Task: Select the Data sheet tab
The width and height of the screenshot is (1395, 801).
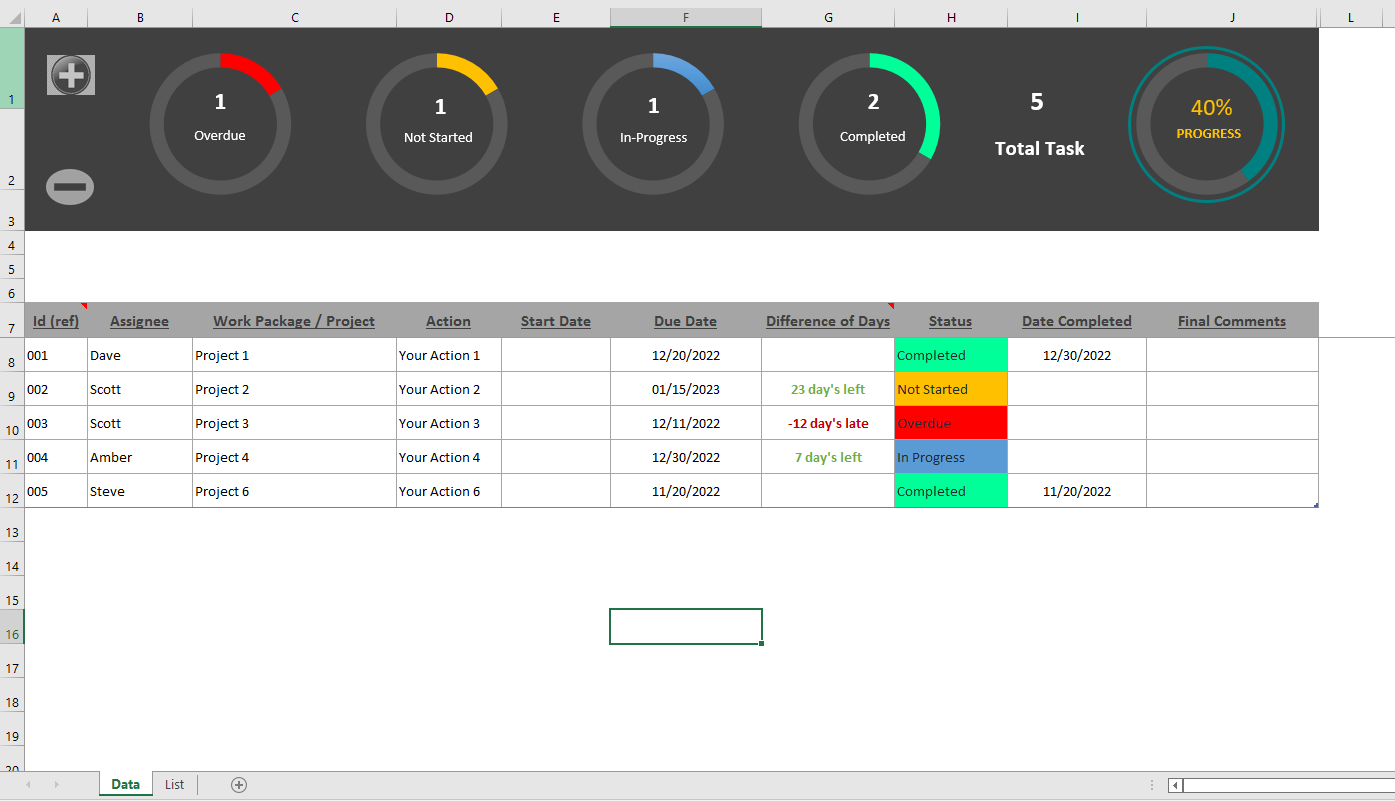Action: click(126, 785)
